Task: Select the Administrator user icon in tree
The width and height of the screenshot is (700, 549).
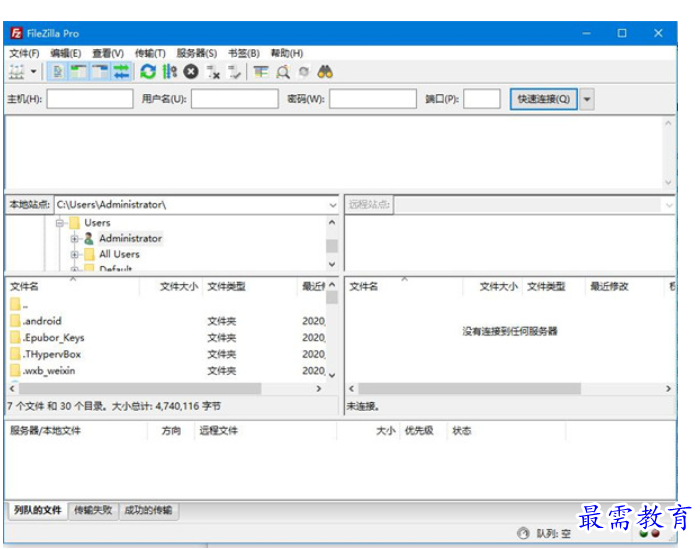Action: [89, 238]
